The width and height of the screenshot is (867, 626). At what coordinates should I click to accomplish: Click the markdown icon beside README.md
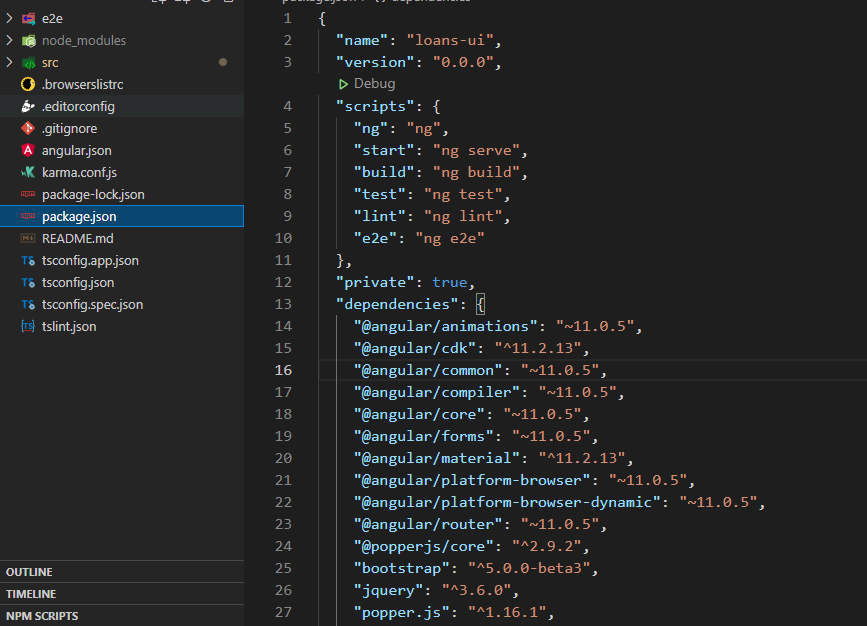pyautogui.click(x=28, y=238)
